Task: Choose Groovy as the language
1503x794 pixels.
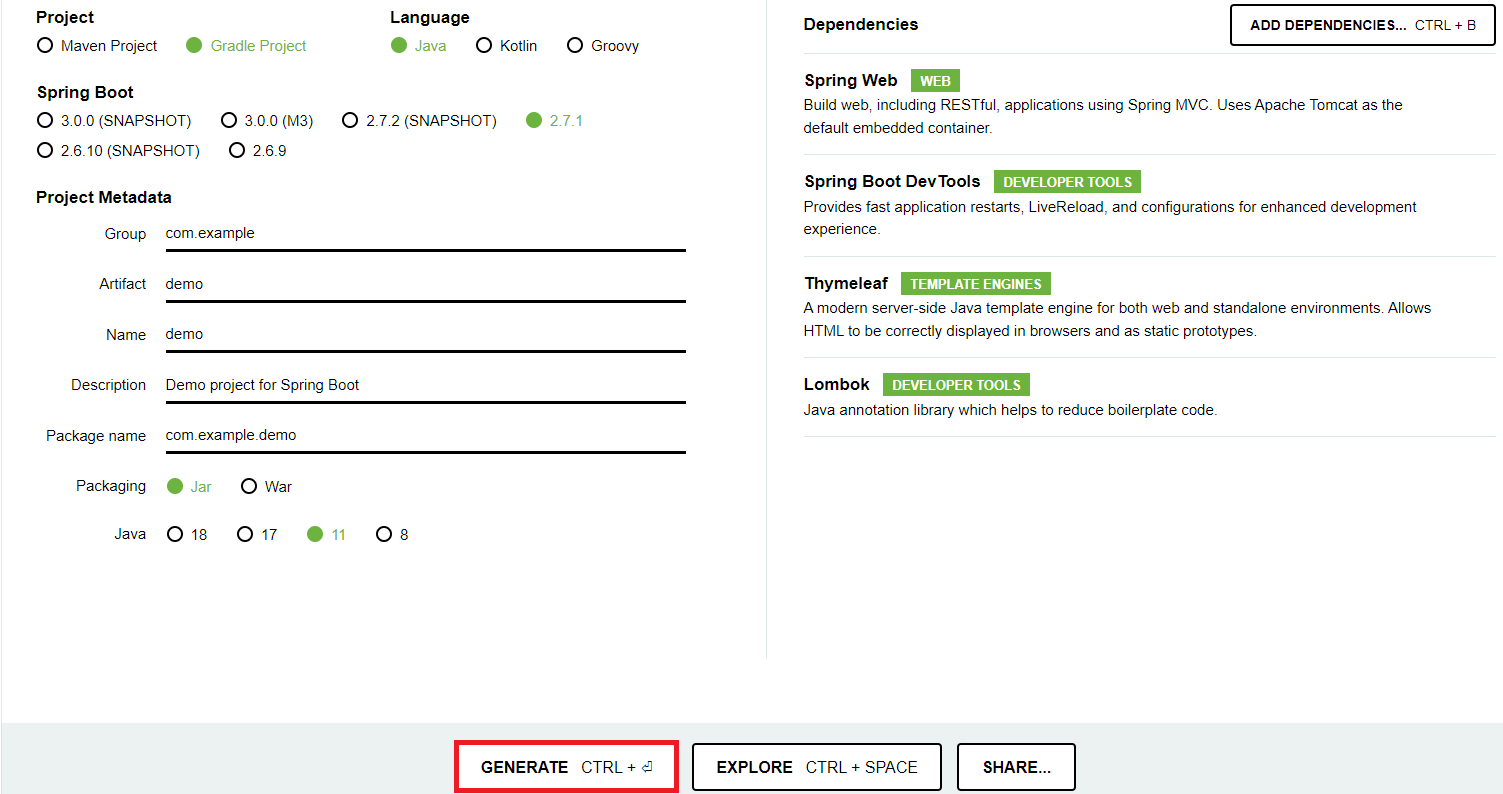Action: pyautogui.click(x=575, y=46)
